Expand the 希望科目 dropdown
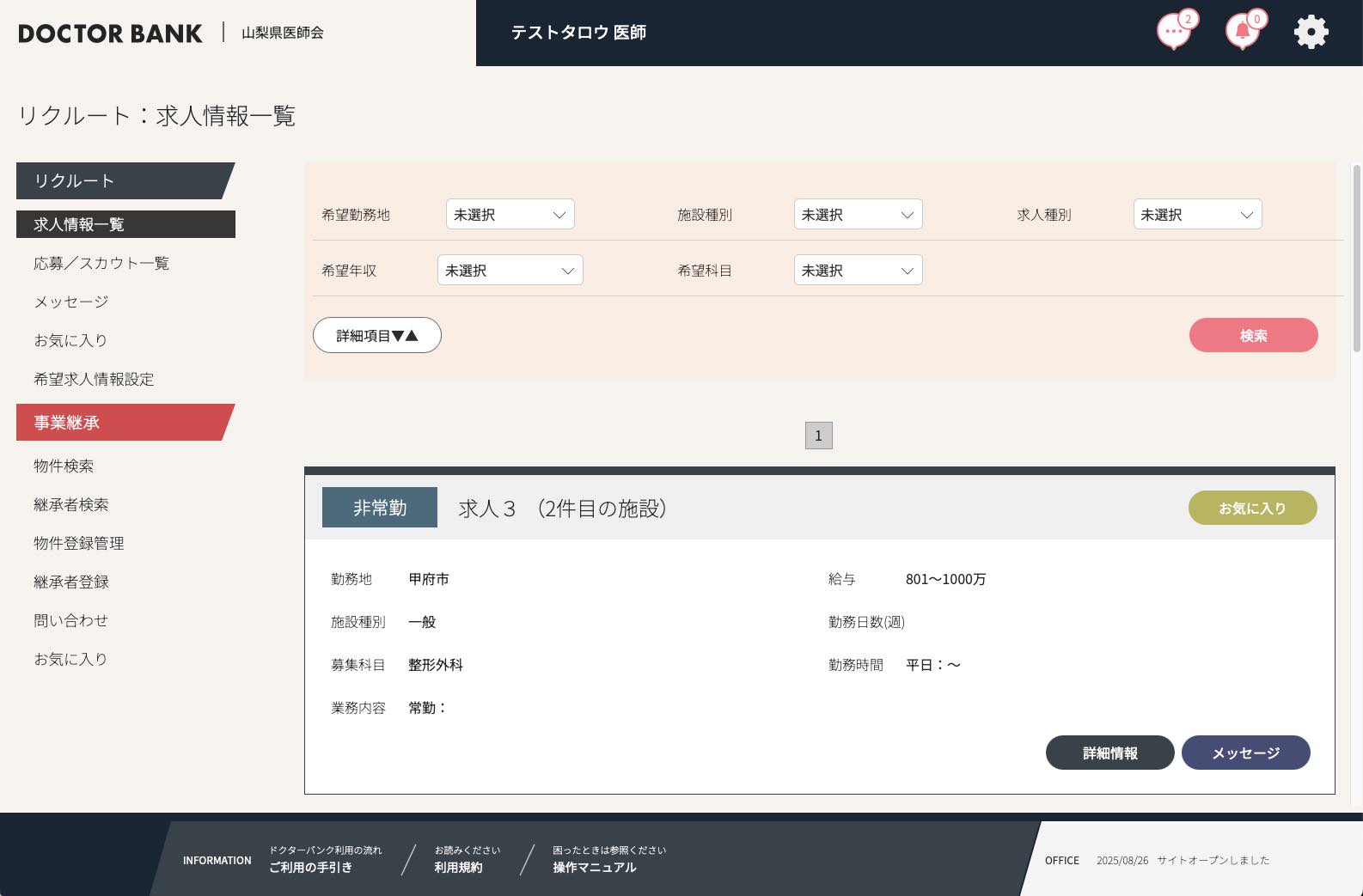1363x896 pixels. click(x=858, y=271)
